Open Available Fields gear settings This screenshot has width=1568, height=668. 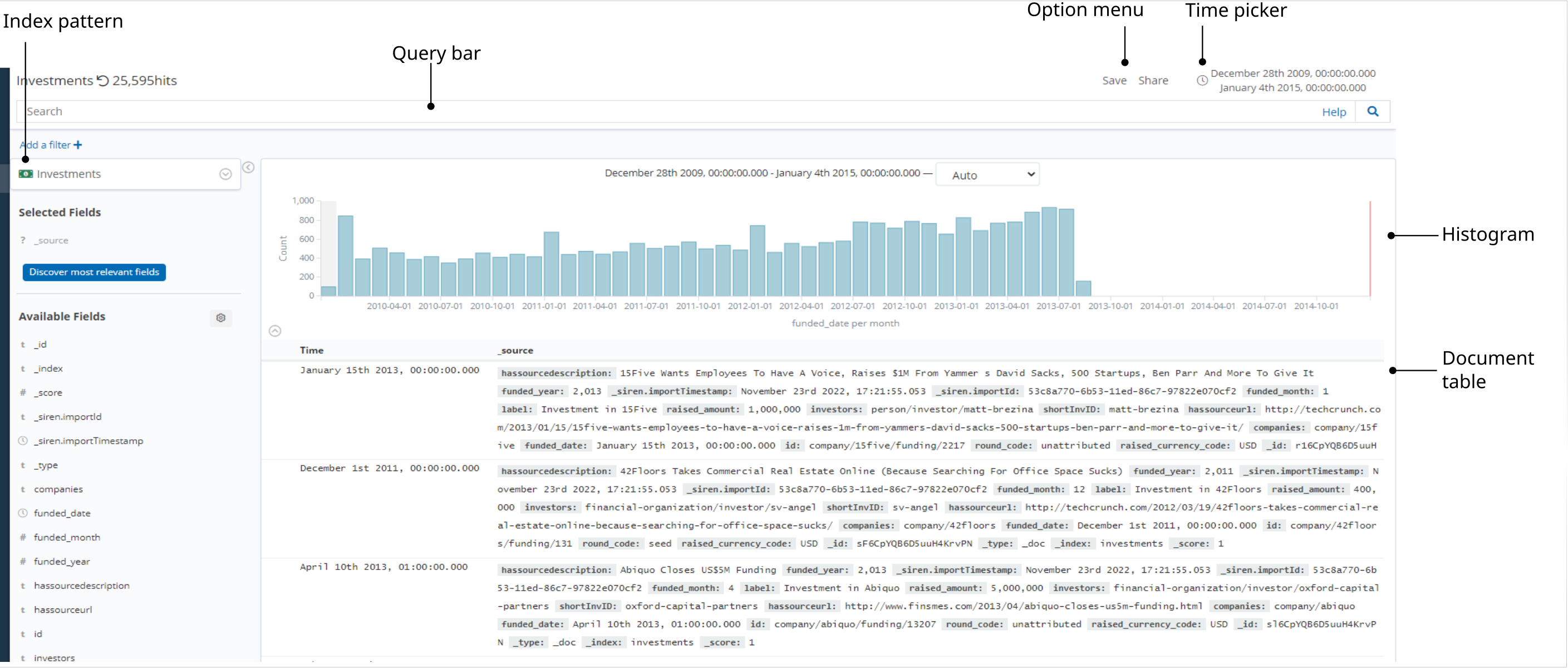click(x=221, y=317)
